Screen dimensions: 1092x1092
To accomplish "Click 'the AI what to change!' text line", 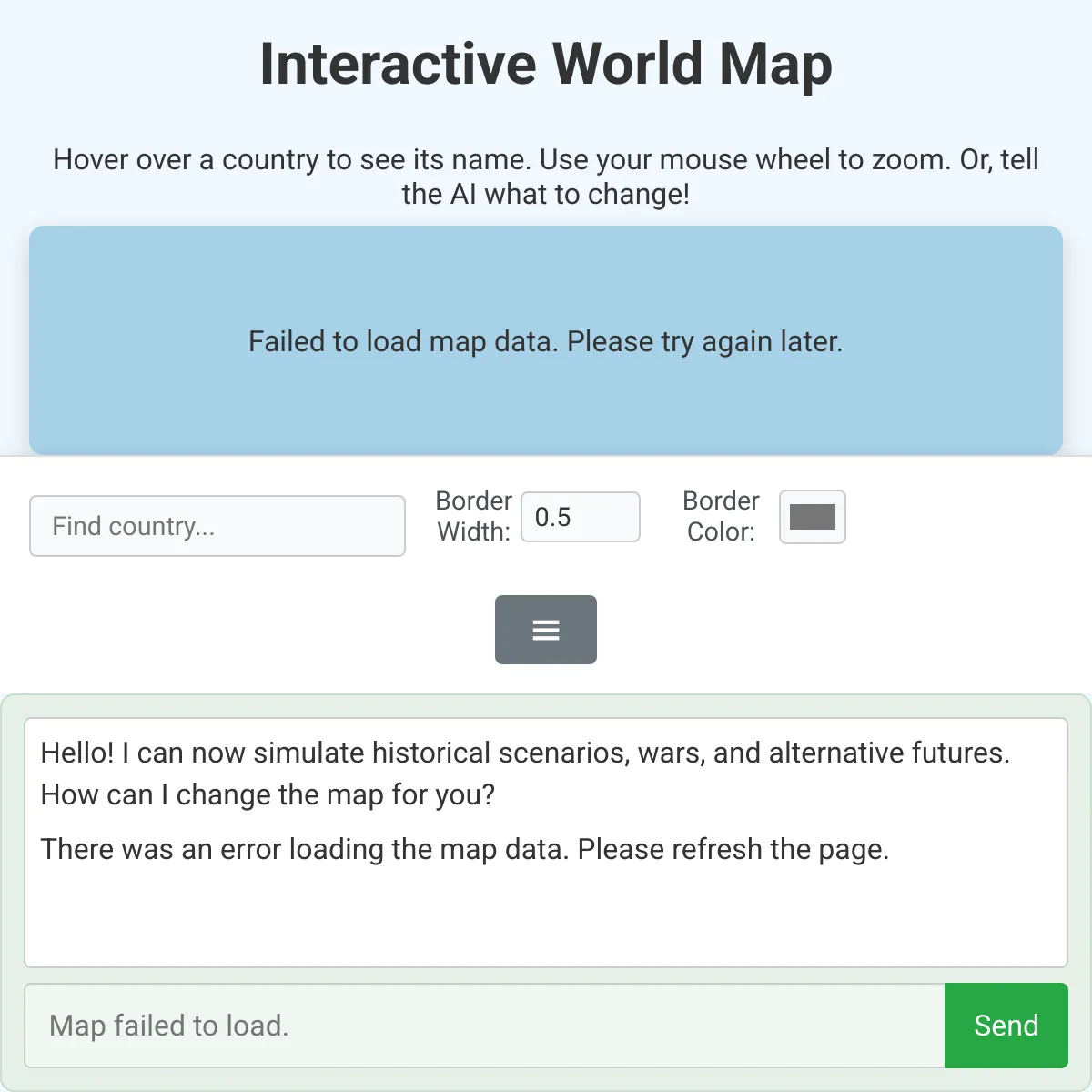I will 546,194.
